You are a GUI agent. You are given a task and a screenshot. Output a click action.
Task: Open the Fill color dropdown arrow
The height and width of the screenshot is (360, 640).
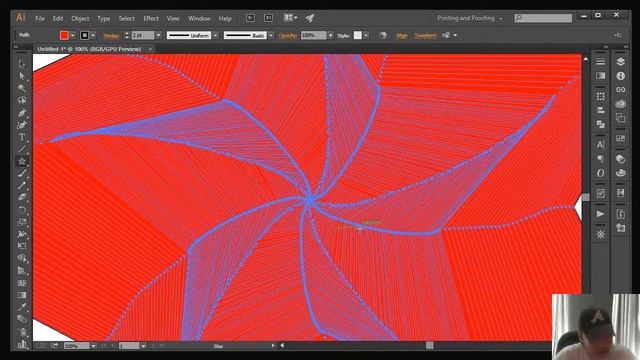click(73, 36)
